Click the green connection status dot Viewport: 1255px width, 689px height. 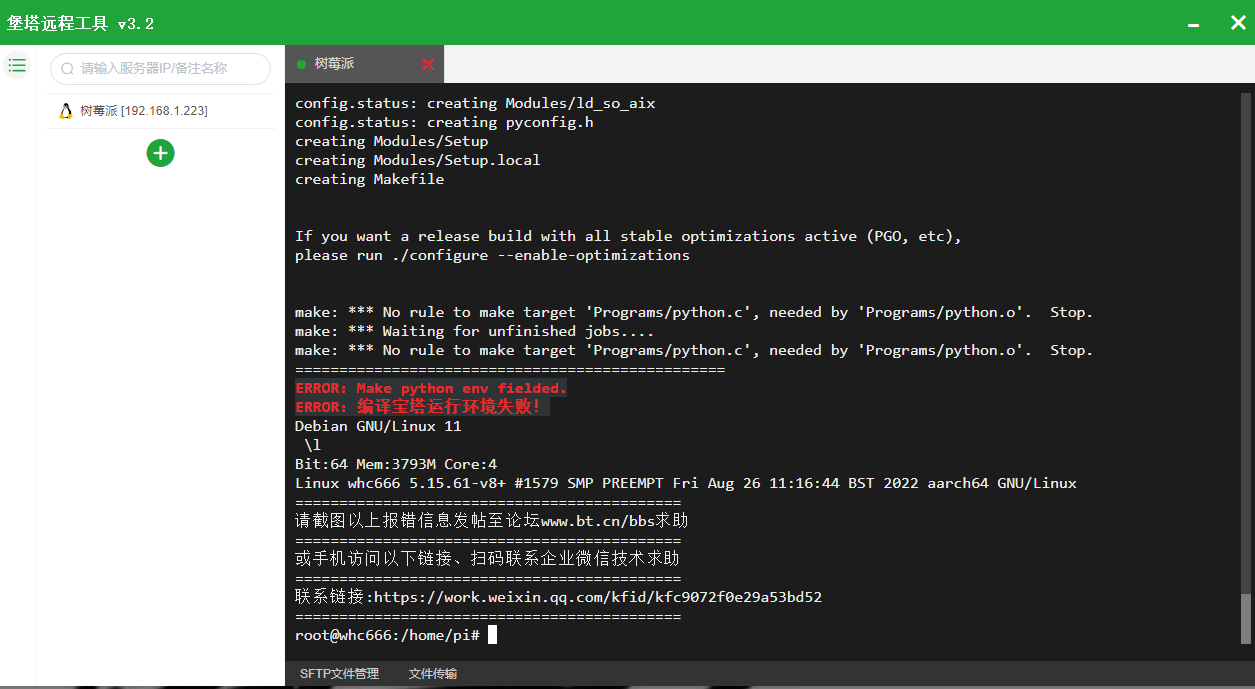pos(301,64)
